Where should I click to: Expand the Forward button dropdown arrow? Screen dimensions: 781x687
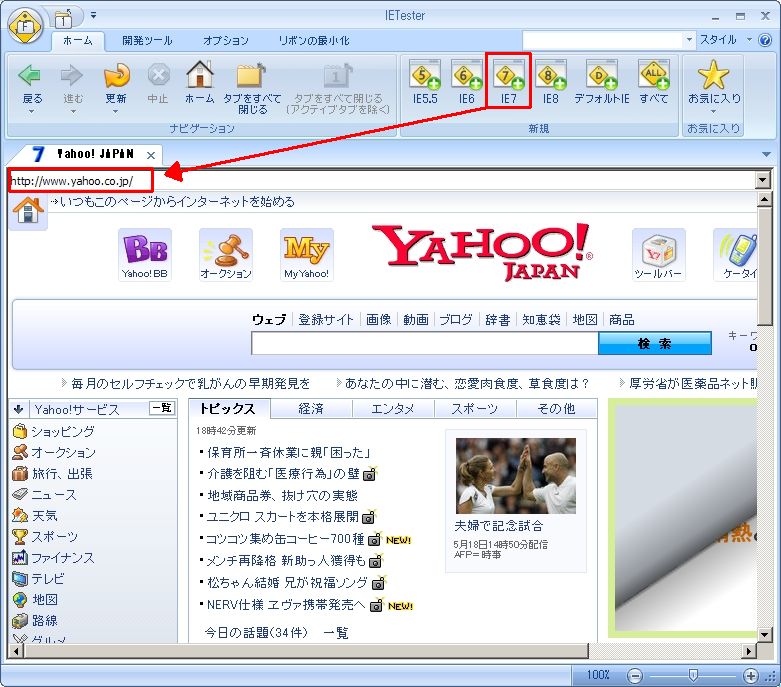(x=73, y=112)
